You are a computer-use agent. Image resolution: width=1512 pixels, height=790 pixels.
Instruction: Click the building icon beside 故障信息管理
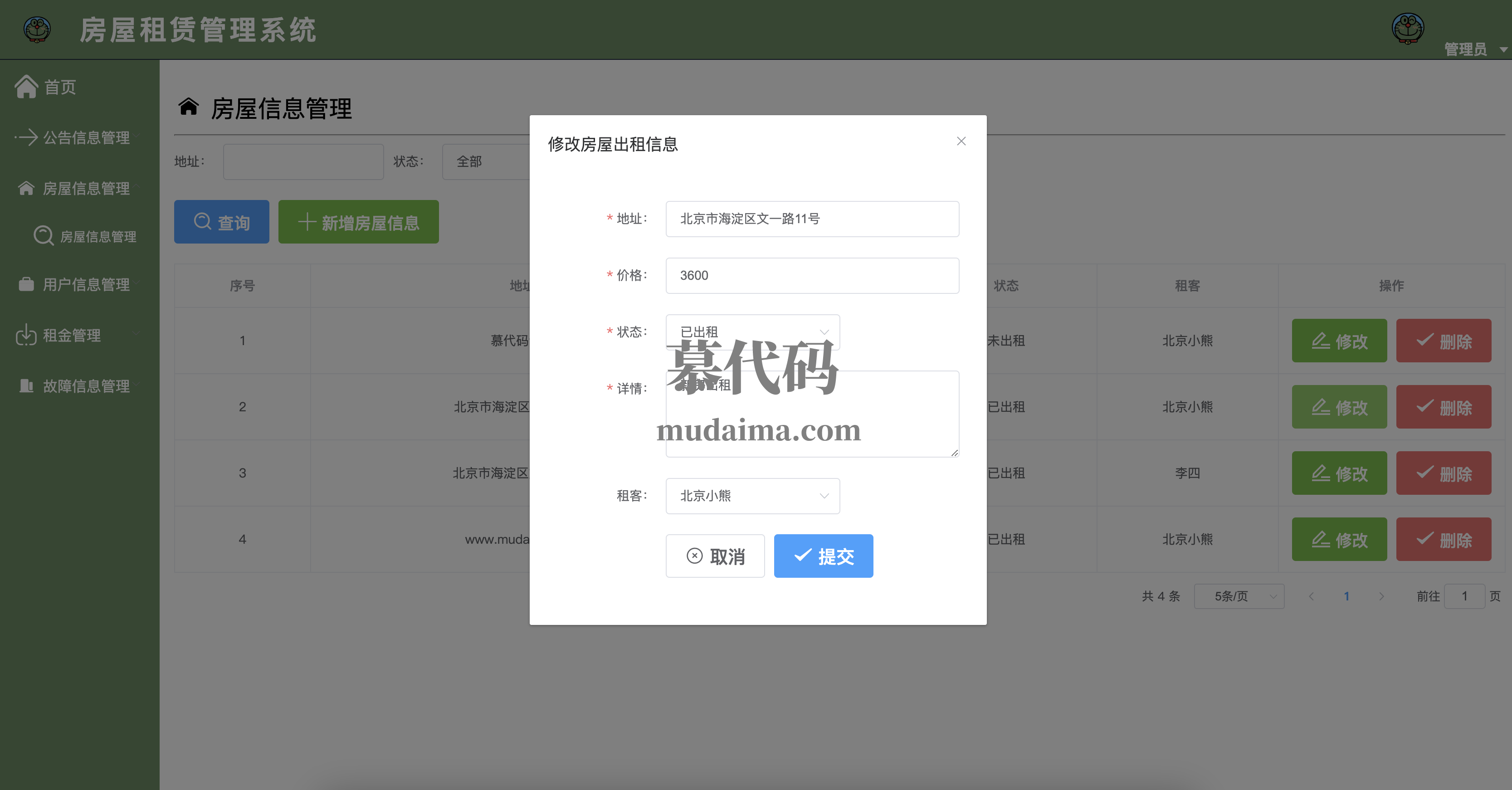coord(26,385)
